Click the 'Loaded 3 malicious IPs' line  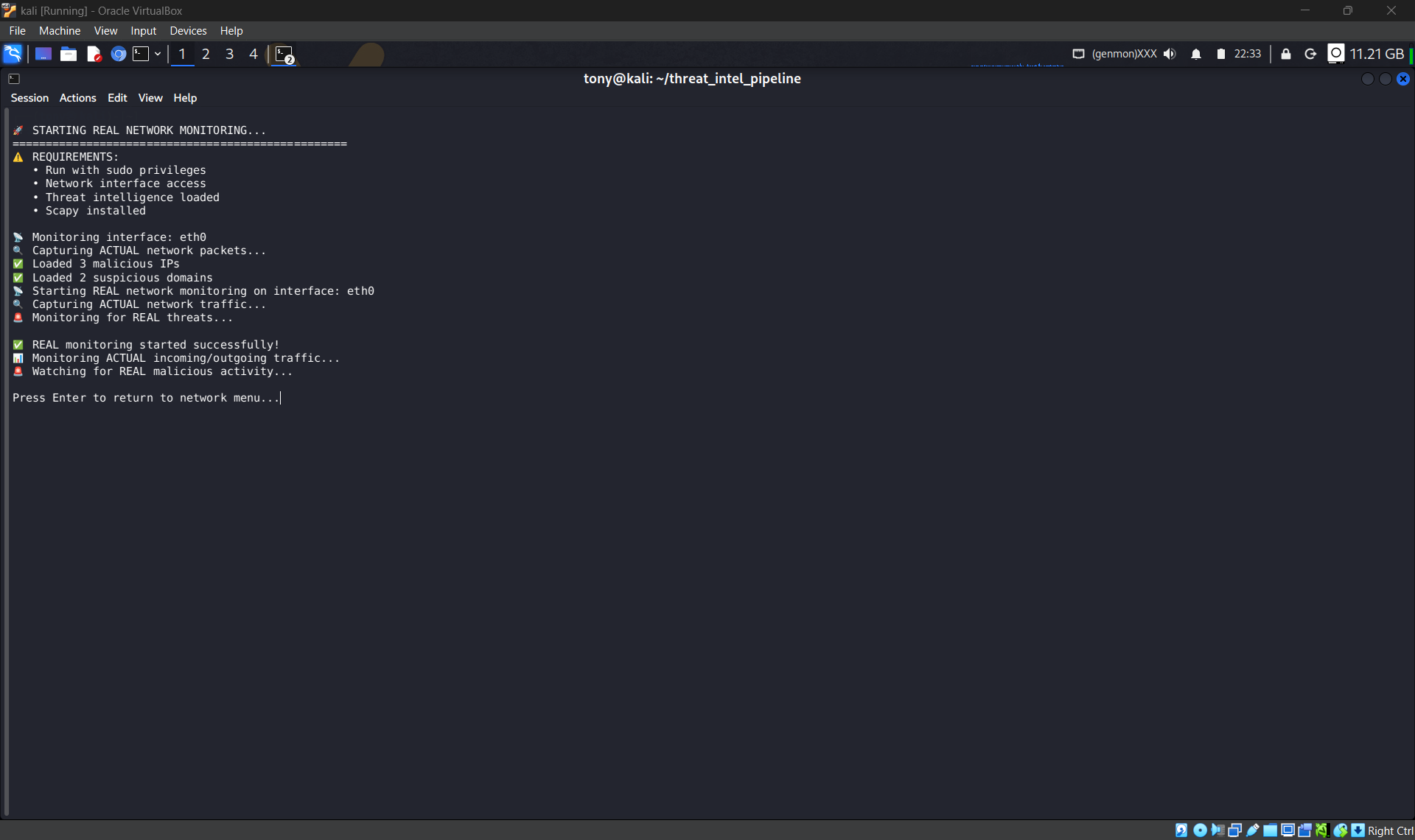96,264
